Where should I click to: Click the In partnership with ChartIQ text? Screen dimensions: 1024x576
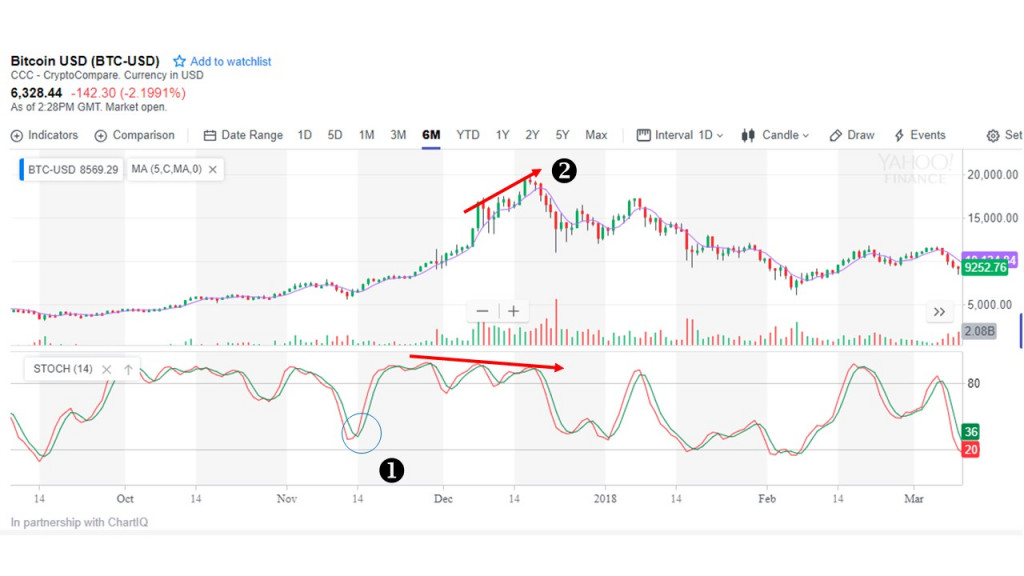tap(79, 522)
